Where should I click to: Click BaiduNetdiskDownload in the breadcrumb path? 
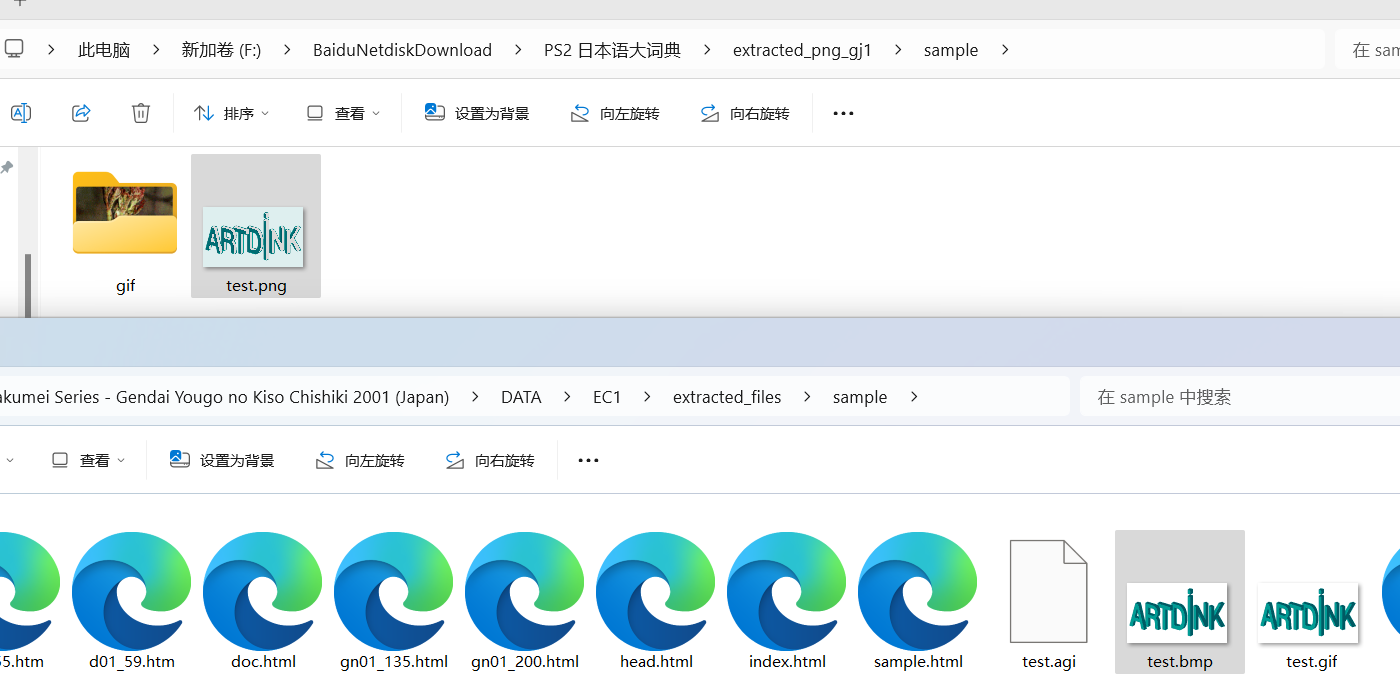point(402,50)
